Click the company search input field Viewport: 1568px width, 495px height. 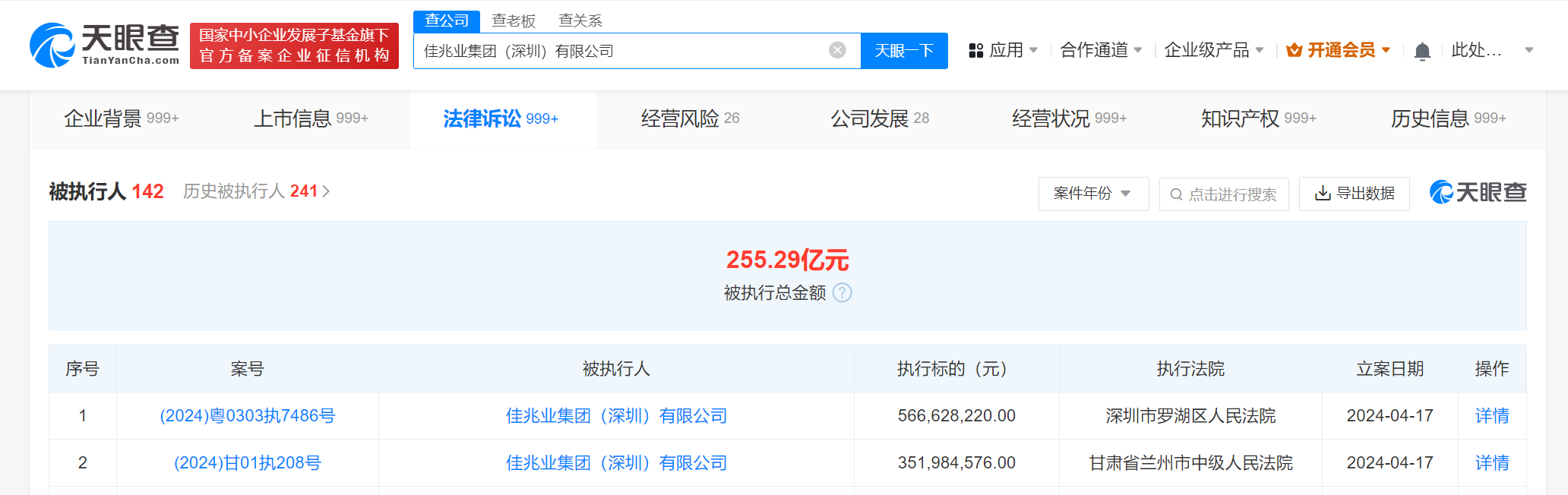pyautogui.click(x=619, y=51)
